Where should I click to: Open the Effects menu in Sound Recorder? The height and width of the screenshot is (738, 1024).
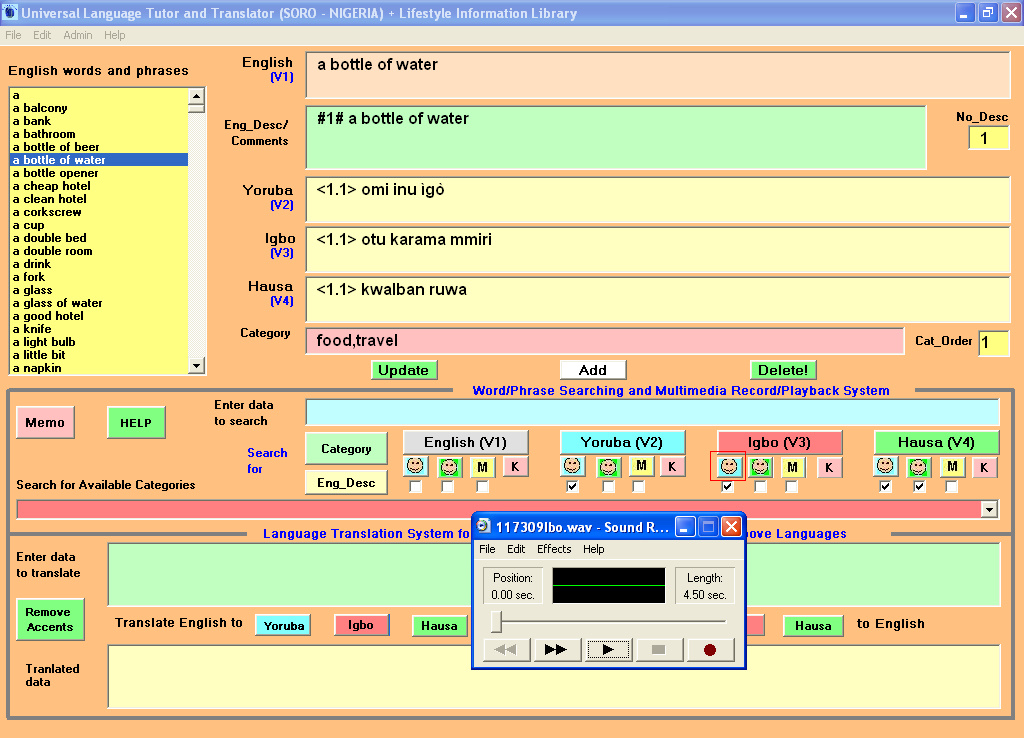click(554, 549)
